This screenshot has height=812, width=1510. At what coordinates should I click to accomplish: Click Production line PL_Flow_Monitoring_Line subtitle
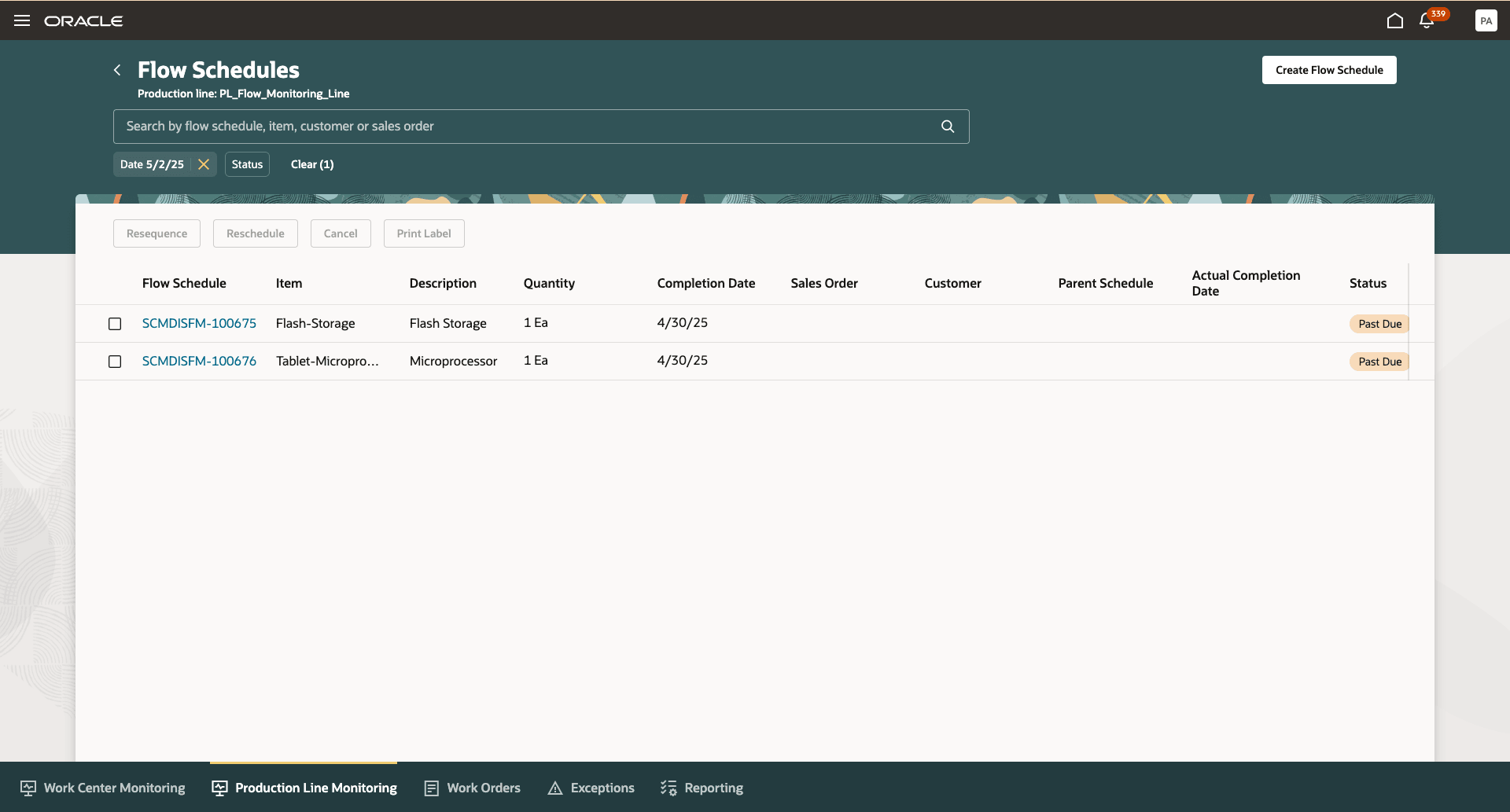244,94
